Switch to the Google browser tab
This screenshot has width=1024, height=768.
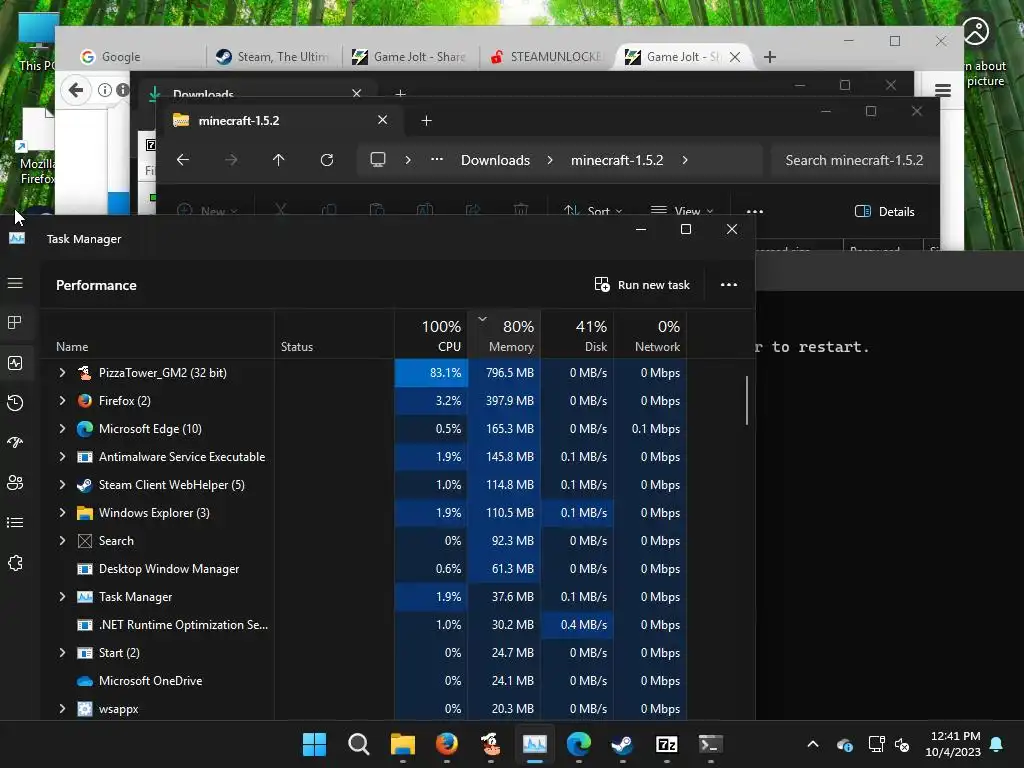click(139, 57)
